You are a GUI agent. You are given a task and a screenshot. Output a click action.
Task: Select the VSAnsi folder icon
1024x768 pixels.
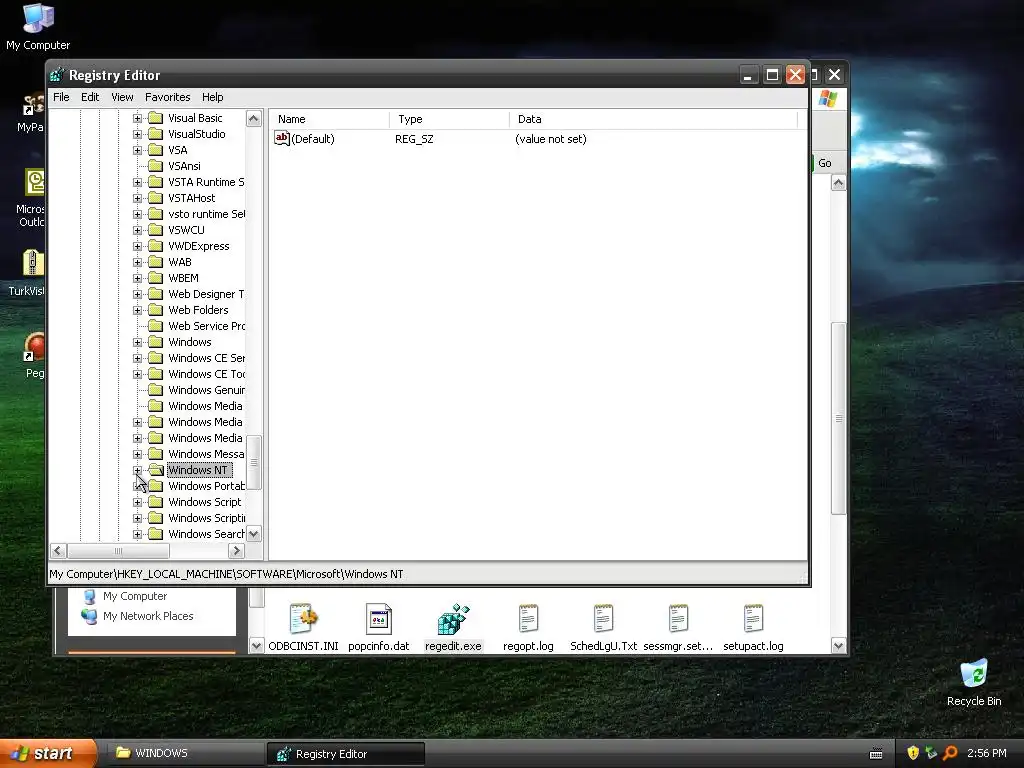(155, 166)
